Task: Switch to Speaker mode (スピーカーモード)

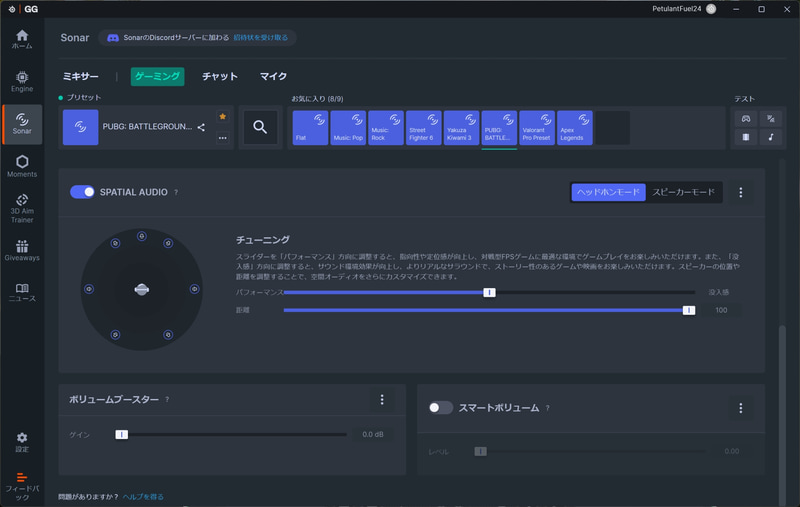Action: pyautogui.click(x=683, y=192)
